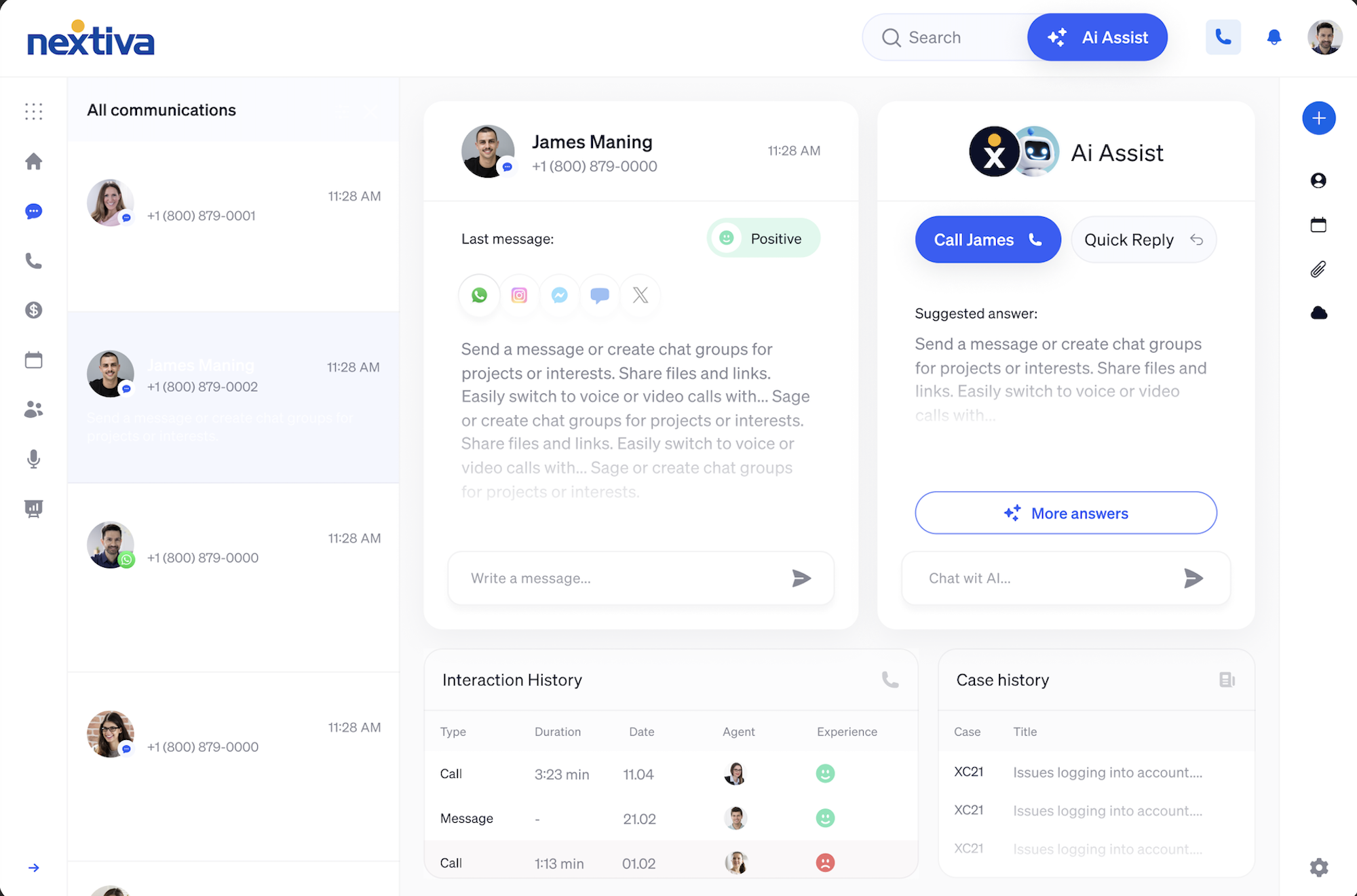This screenshot has width=1357, height=896.
Task: Click the Case column header
Action: [x=967, y=732]
